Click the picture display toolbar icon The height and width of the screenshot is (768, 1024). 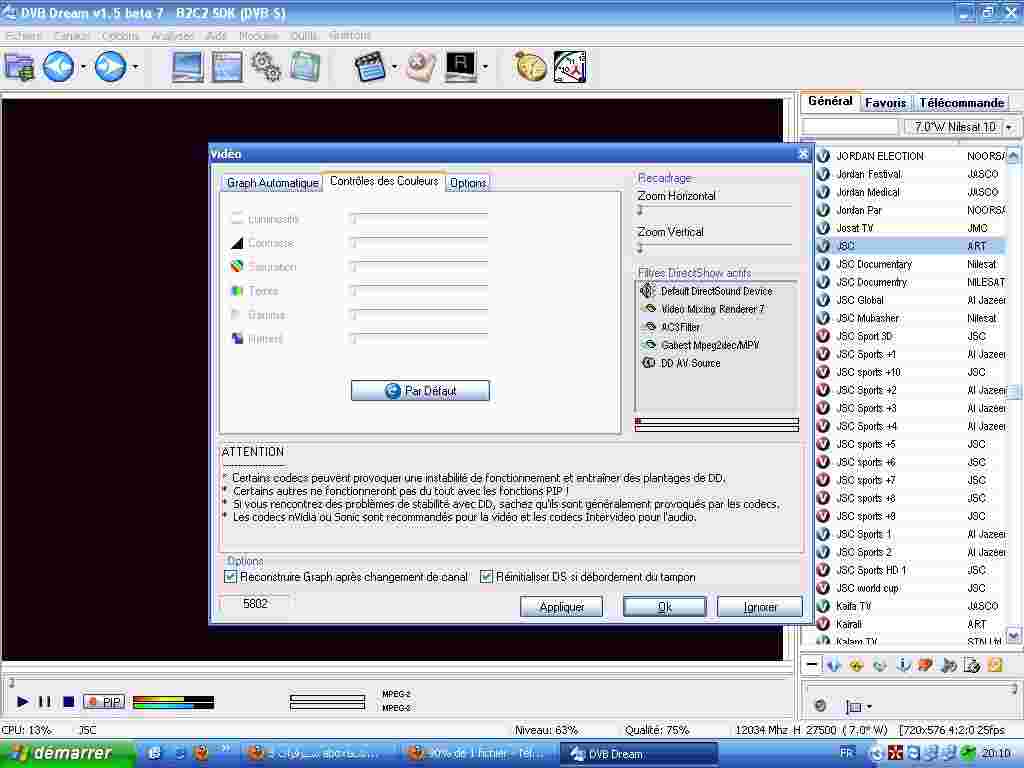[x=187, y=67]
